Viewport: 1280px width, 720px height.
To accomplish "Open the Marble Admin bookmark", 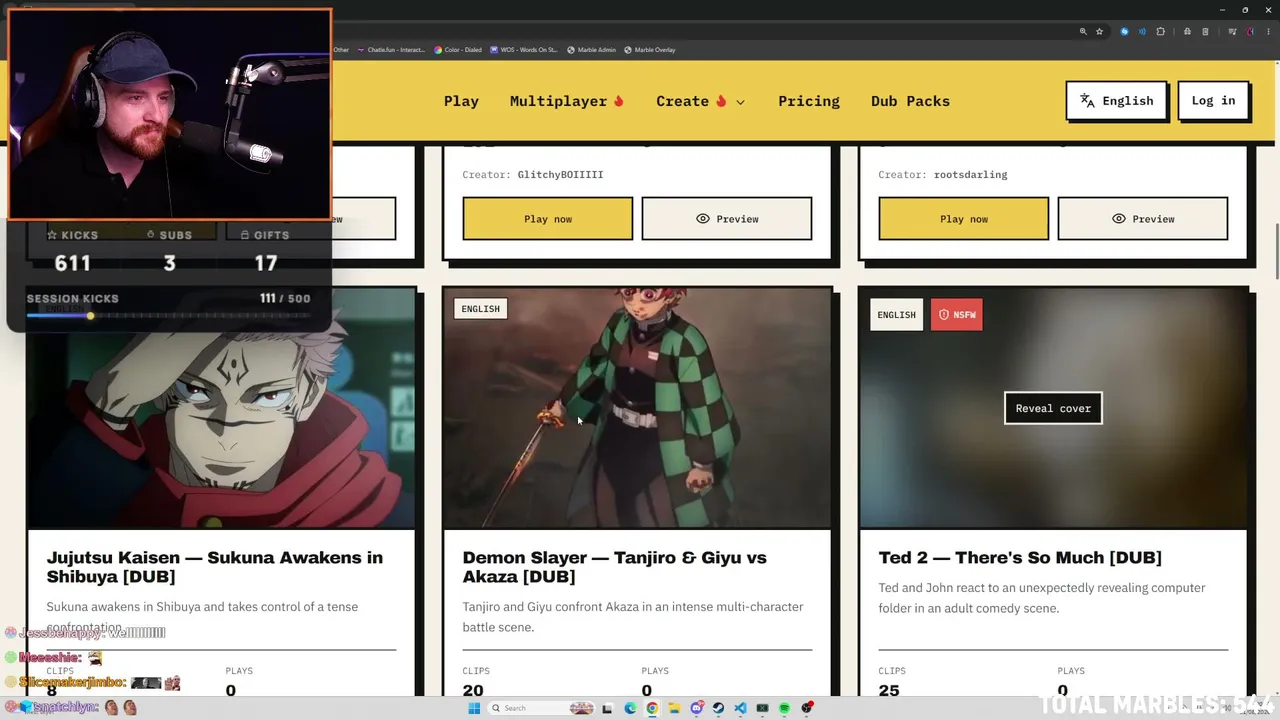I will (x=591, y=50).
